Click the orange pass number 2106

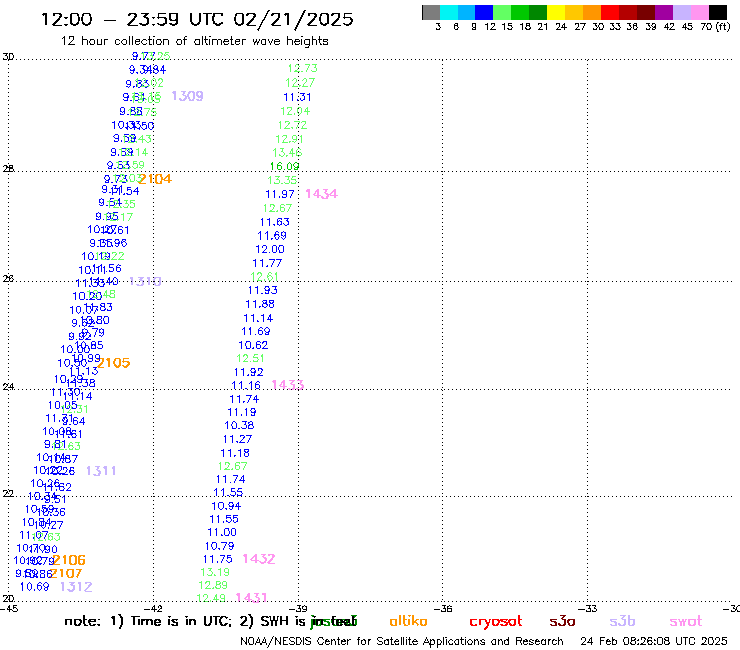tap(69, 561)
